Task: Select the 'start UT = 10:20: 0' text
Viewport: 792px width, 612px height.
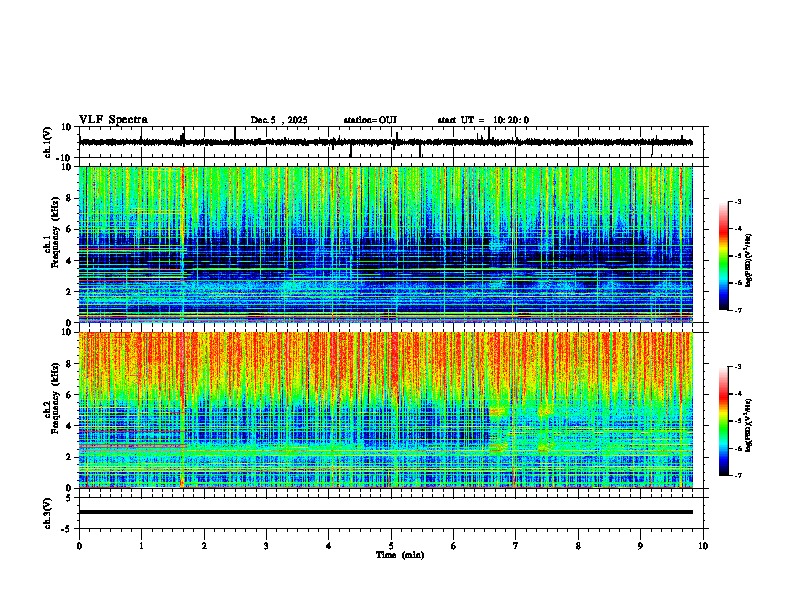Action: tap(483, 120)
